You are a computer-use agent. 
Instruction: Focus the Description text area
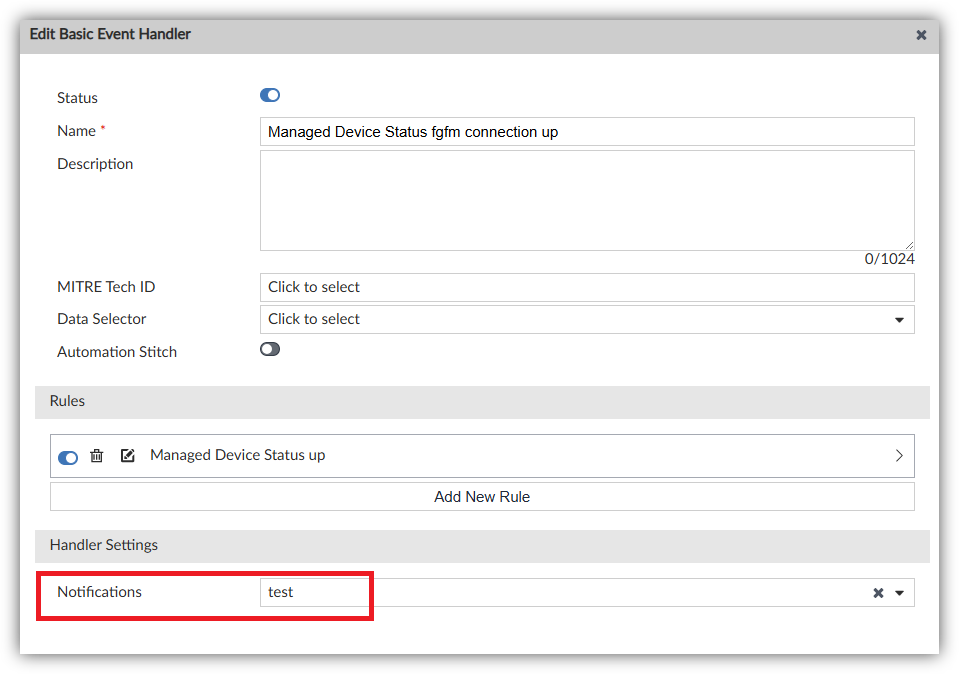(586, 200)
